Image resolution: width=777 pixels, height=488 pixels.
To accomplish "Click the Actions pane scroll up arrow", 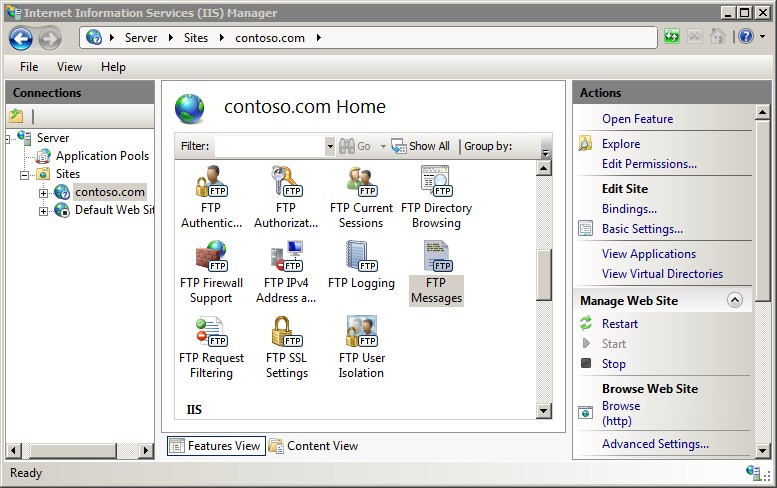I will tap(762, 112).
